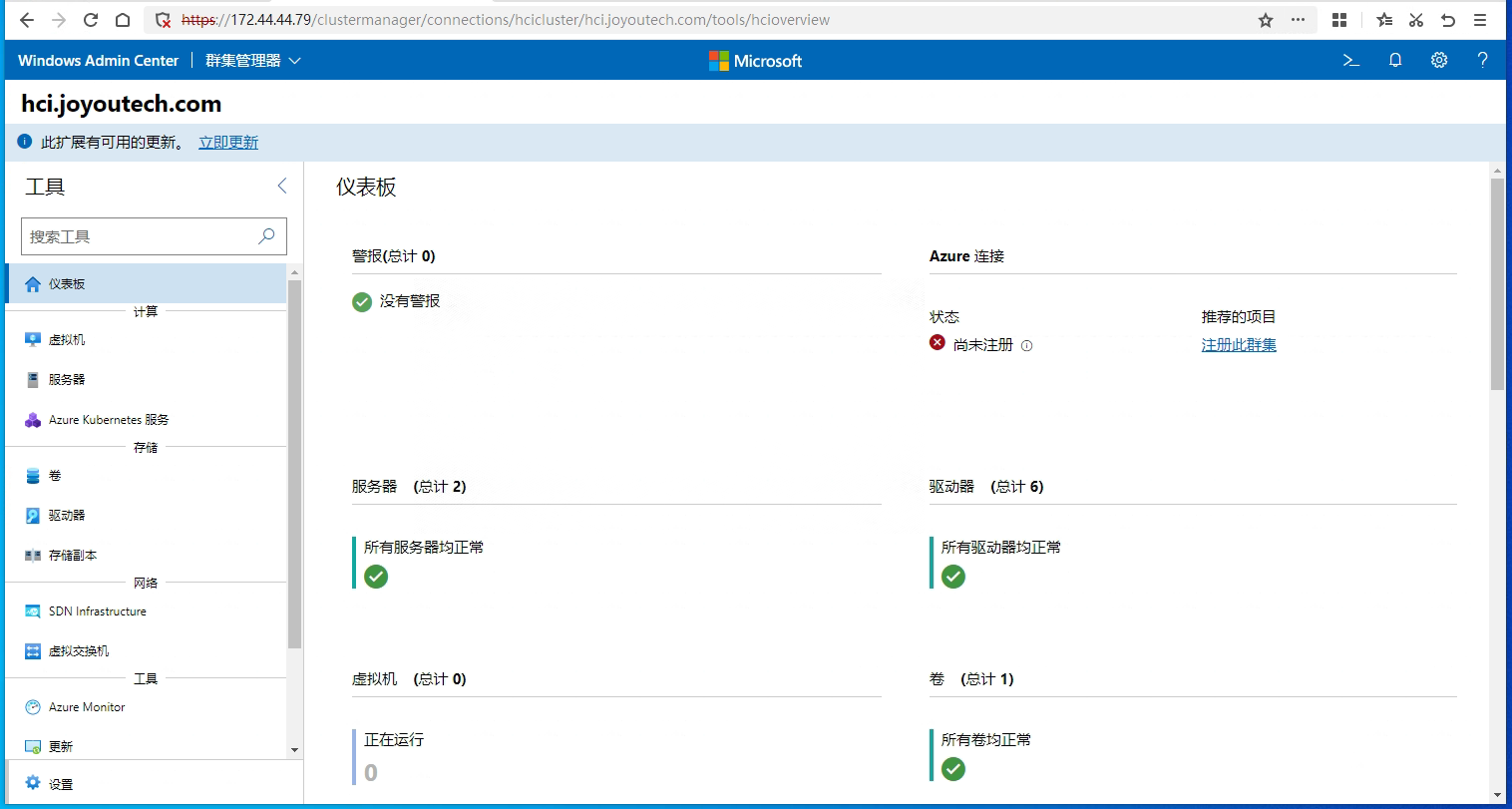Click the info icon beside 尚未注册

(x=1027, y=346)
